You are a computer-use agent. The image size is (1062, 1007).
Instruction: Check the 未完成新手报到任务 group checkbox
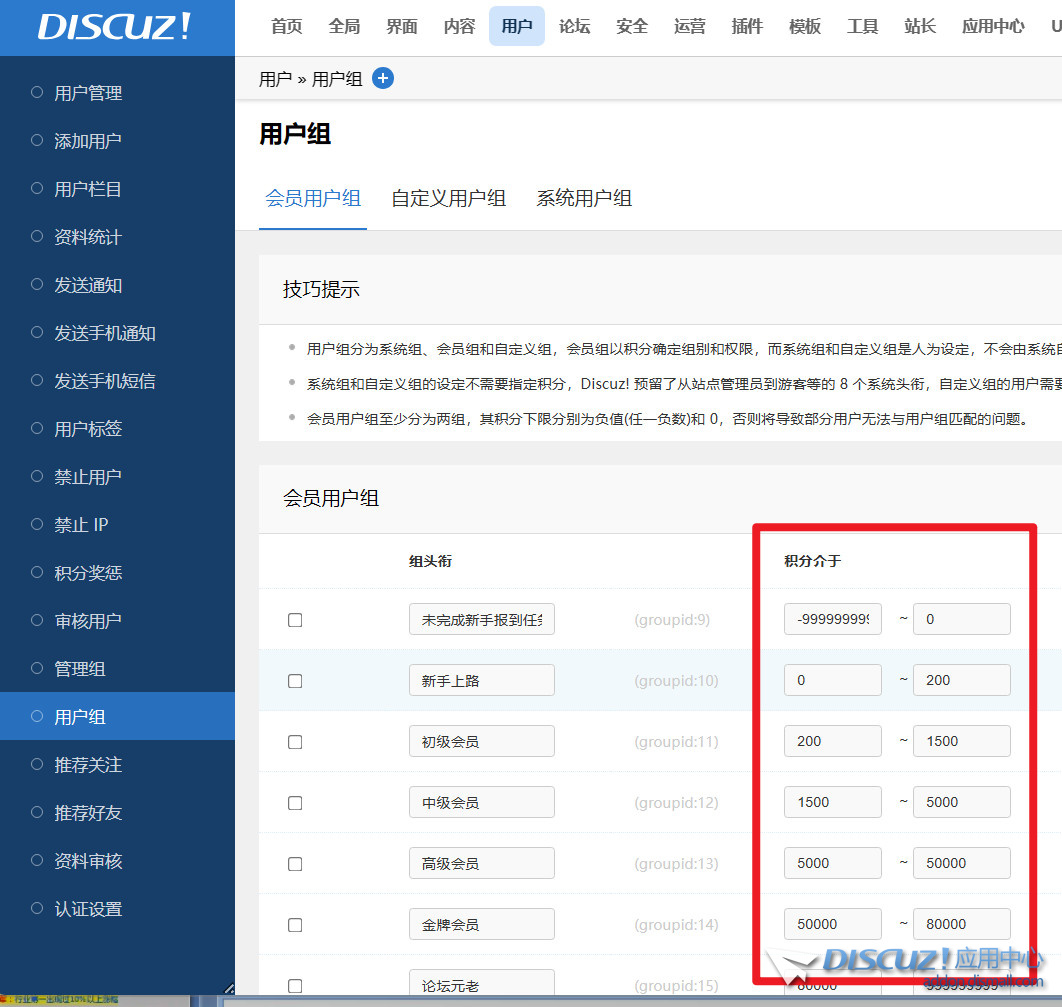click(x=295, y=620)
